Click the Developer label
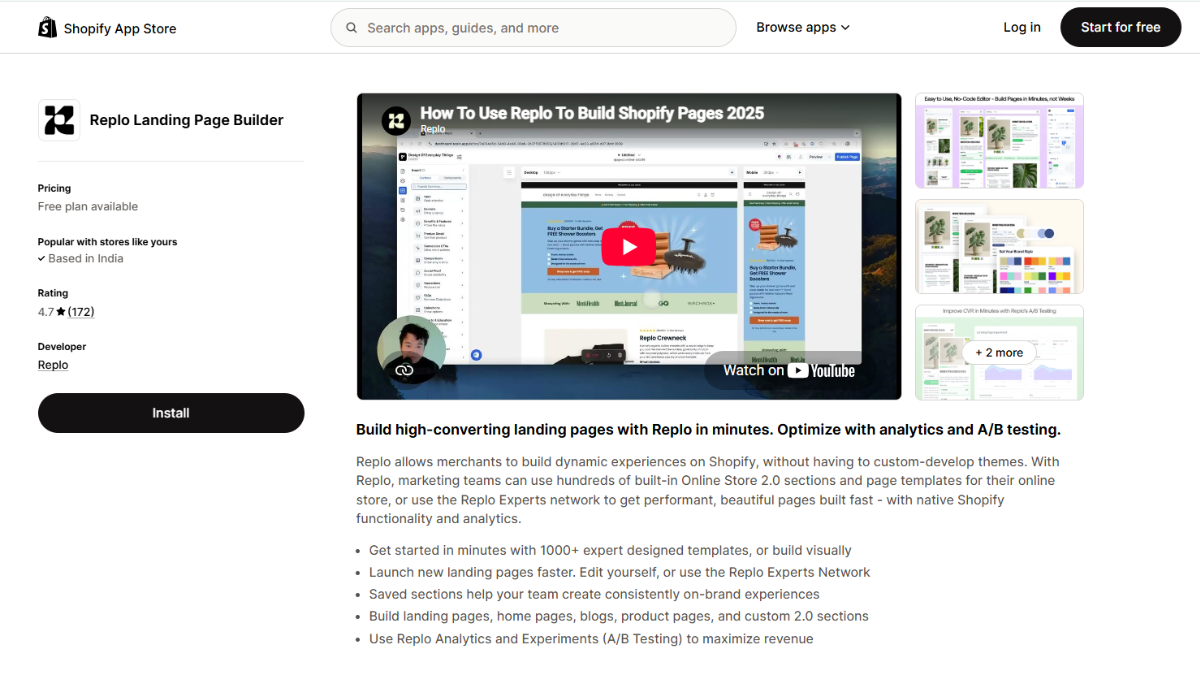Image resolution: width=1200 pixels, height=675 pixels. click(x=62, y=347)
